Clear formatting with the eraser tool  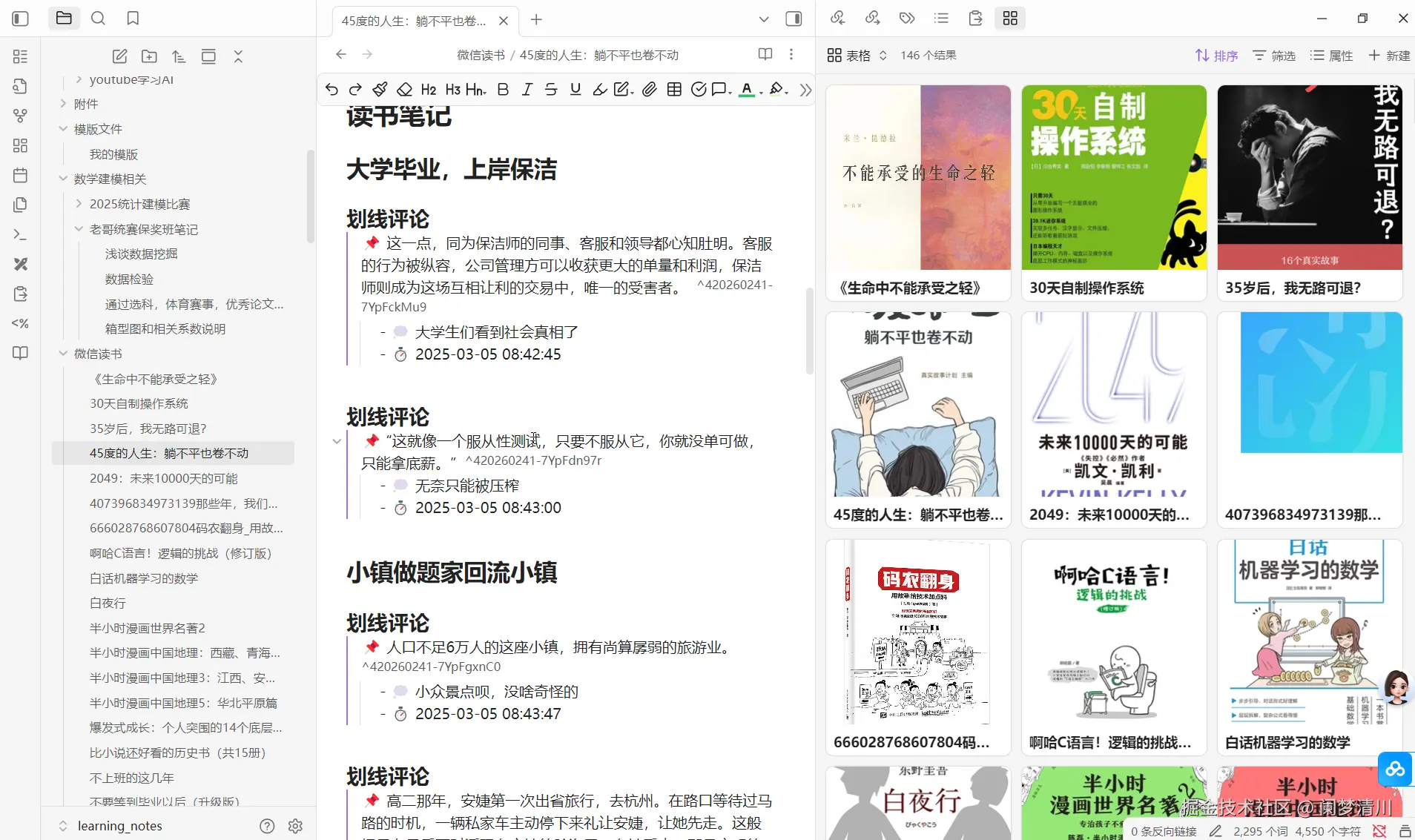pos(404,90)
